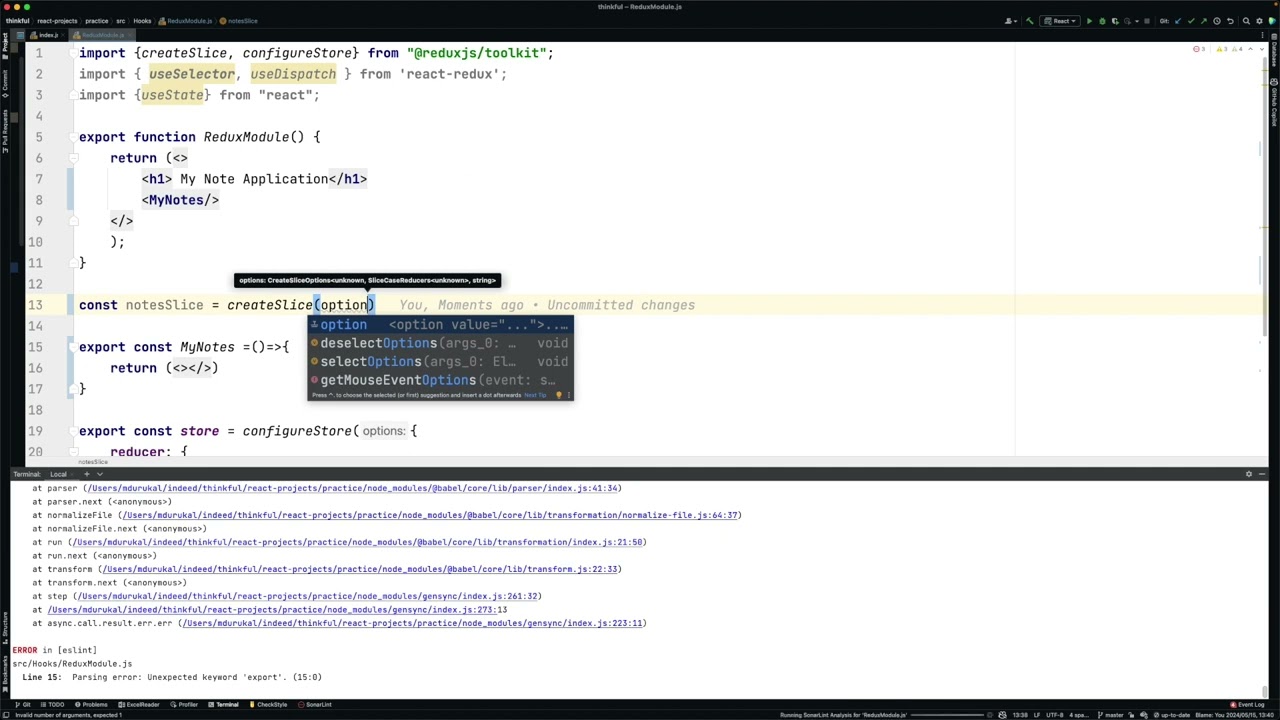This screenshot has width=1280, height=720.
Task: Push commits with Git green arrow
Action: pos(1204,21)
